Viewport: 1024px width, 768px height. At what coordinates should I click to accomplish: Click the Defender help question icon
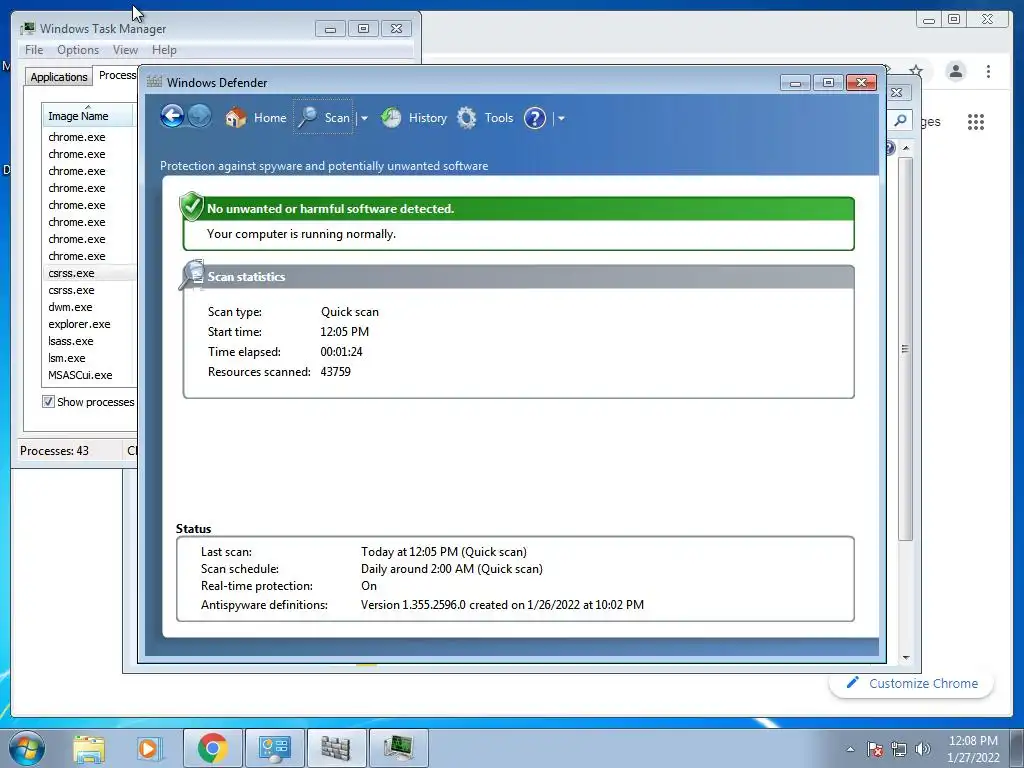(x=535, y=118)
